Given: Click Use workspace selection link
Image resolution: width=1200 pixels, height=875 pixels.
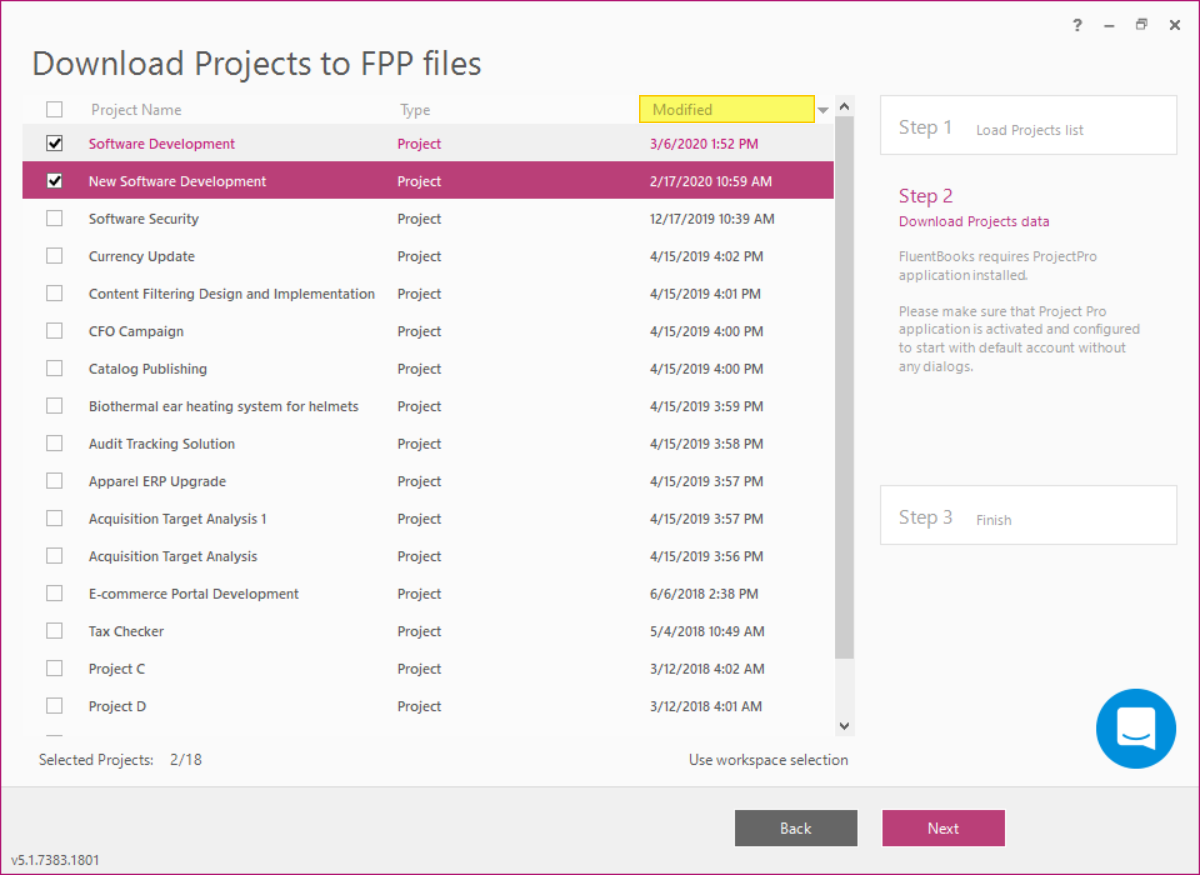Looking at the screenshot, I should tap(768, 760).
